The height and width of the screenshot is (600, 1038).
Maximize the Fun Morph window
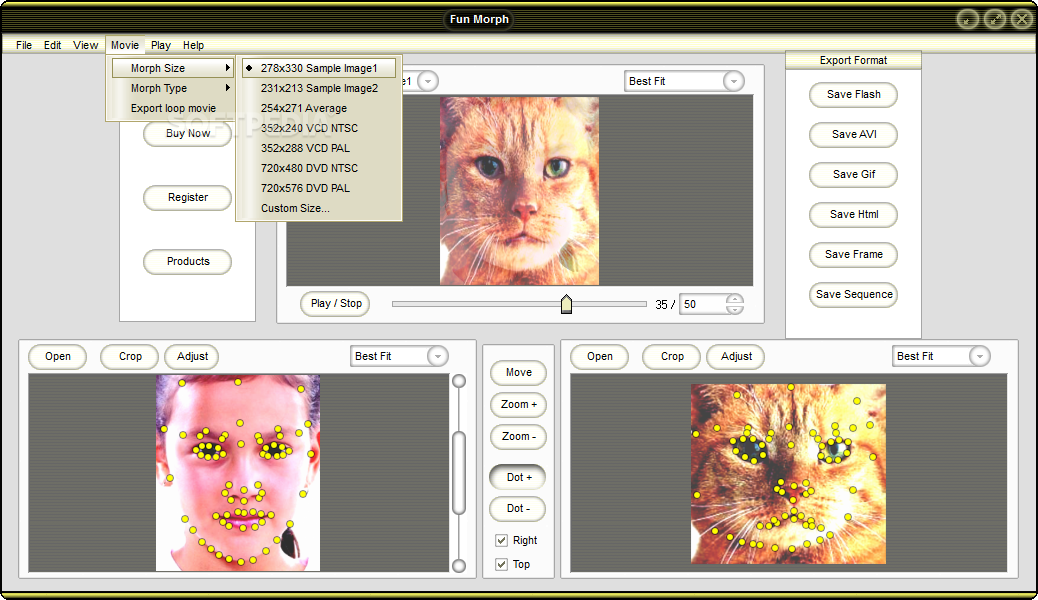[x=995, y=19]
